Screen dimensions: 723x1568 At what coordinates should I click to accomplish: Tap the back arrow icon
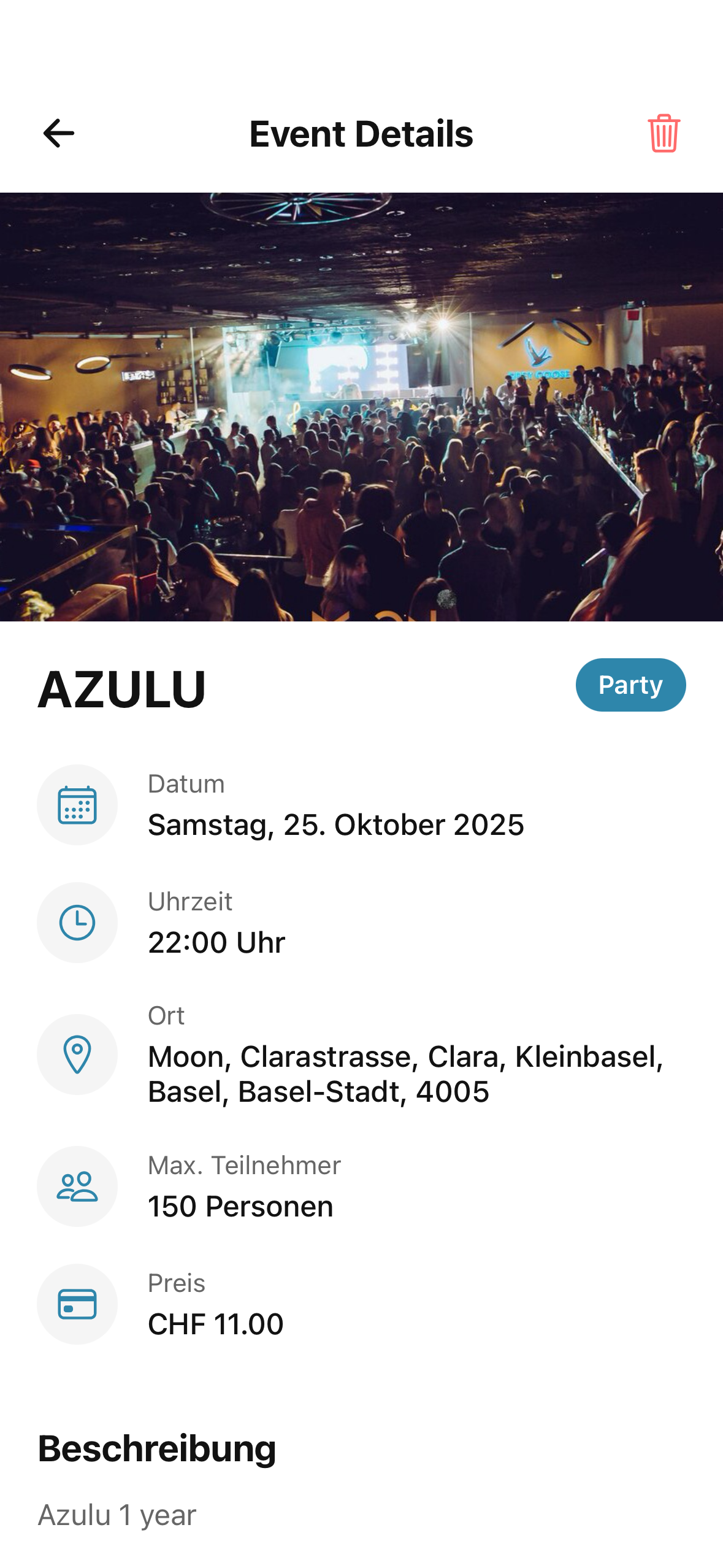pyautogui.click(x=59, y=133)
